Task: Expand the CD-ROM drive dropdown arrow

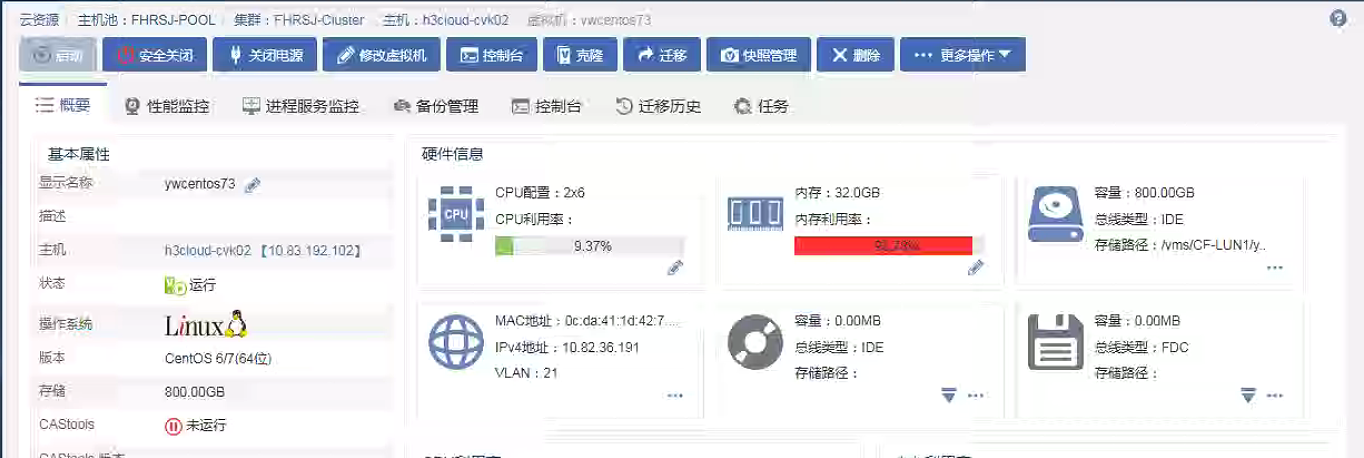Action: click(x=949, y=395)
